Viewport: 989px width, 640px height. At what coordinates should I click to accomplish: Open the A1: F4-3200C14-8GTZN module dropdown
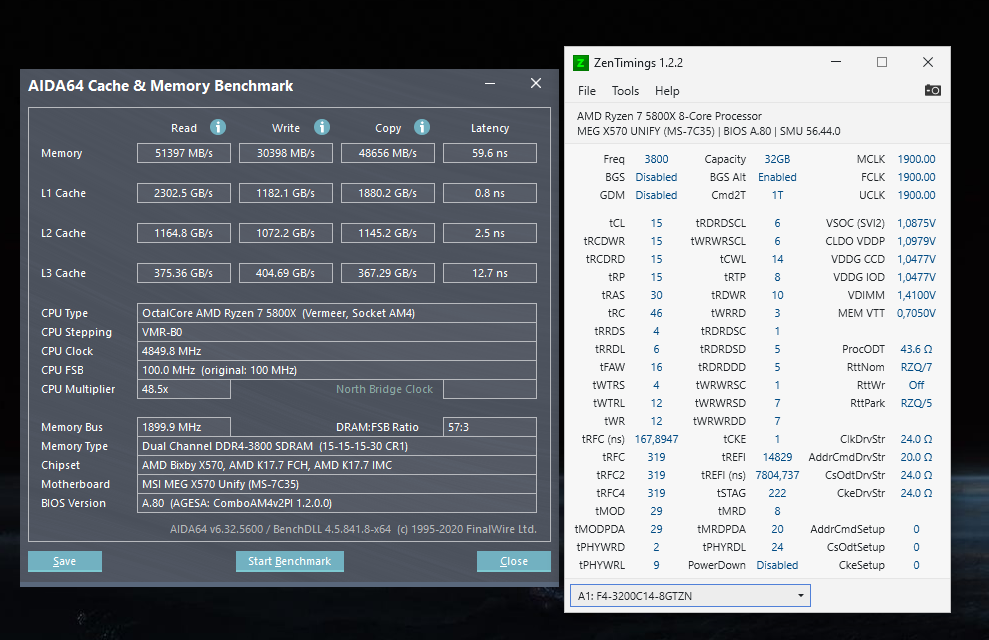690,596
